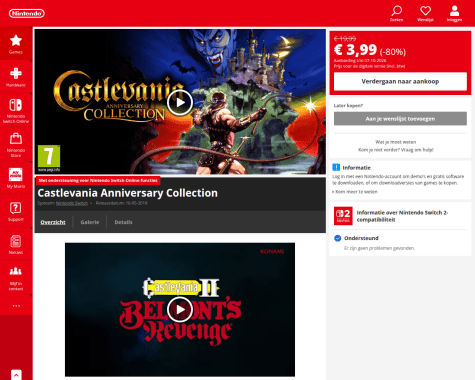This screenshot has height=380, width=475.
Task: Open Wat je moet weten link
Action: tap(396, 142)
